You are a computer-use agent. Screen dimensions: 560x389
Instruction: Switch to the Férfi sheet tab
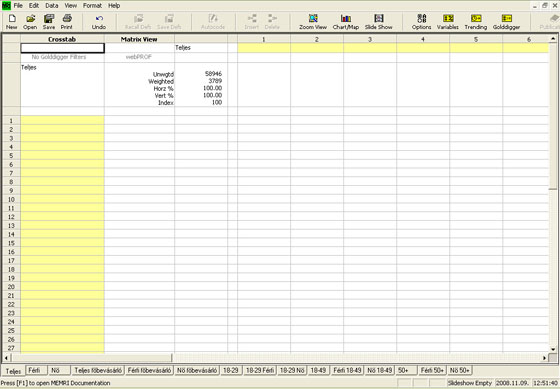tap(35, 370)
